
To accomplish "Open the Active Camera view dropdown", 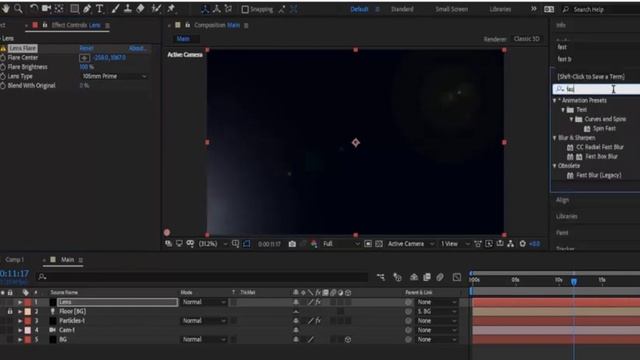I will [411, 244].
